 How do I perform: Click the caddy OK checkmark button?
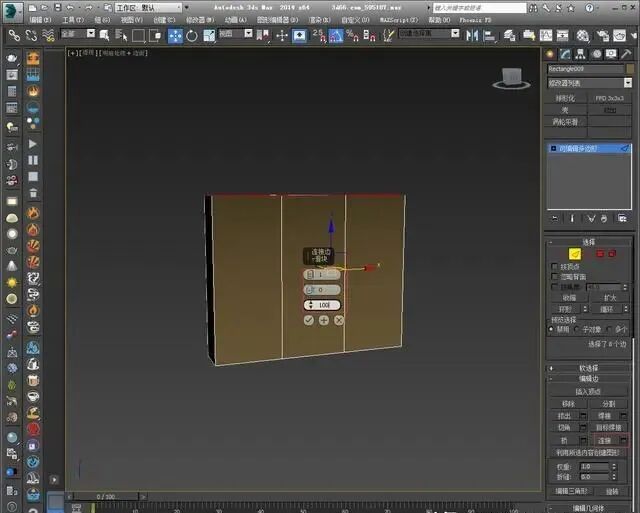[309, 320]
